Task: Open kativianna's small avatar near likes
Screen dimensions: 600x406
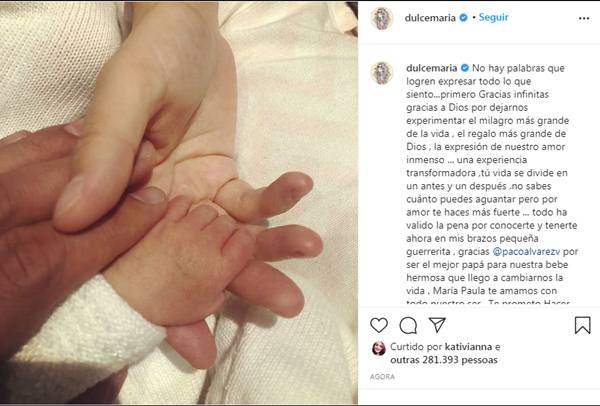Action: pyautogui.click(x=379, y=348)
